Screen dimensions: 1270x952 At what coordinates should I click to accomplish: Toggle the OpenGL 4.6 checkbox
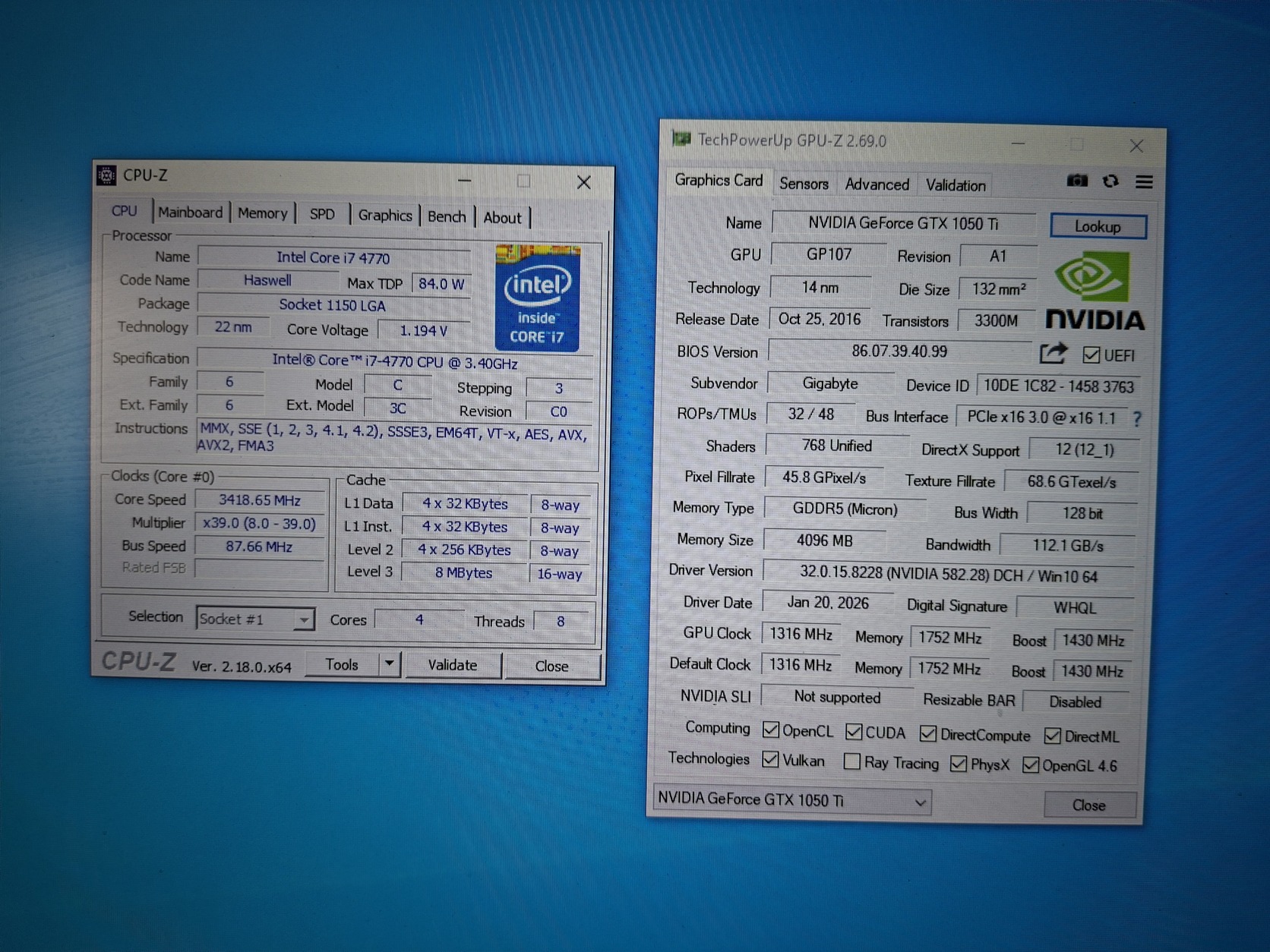coord(1030,765)
